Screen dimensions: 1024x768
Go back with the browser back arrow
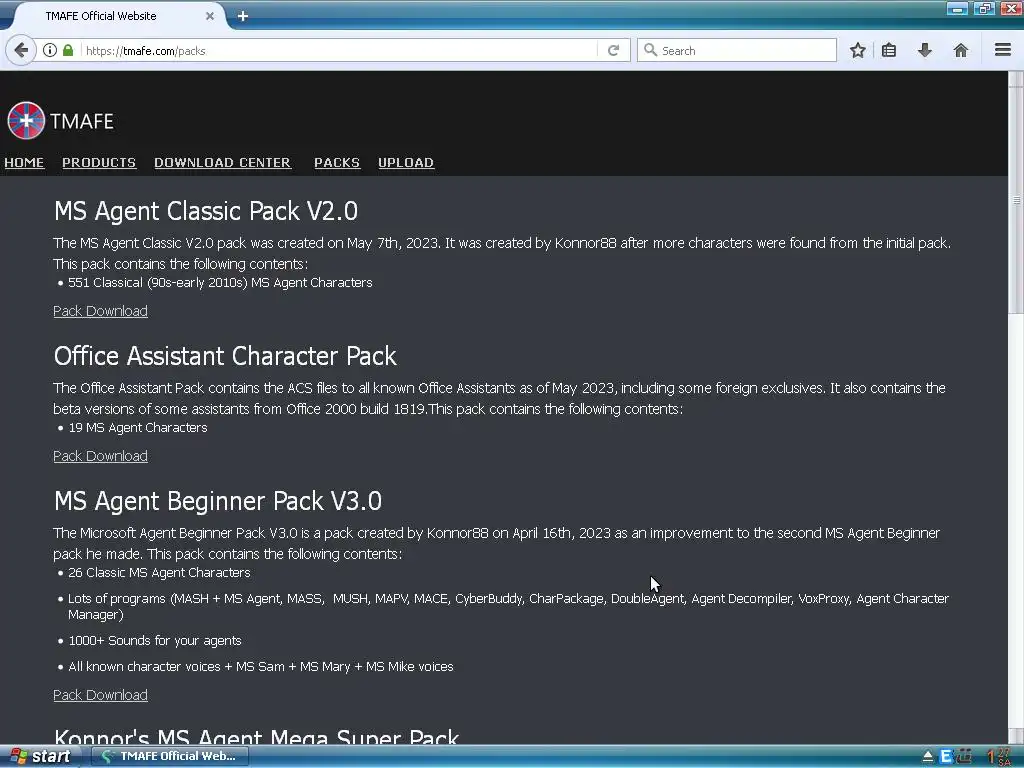(21, 50)
